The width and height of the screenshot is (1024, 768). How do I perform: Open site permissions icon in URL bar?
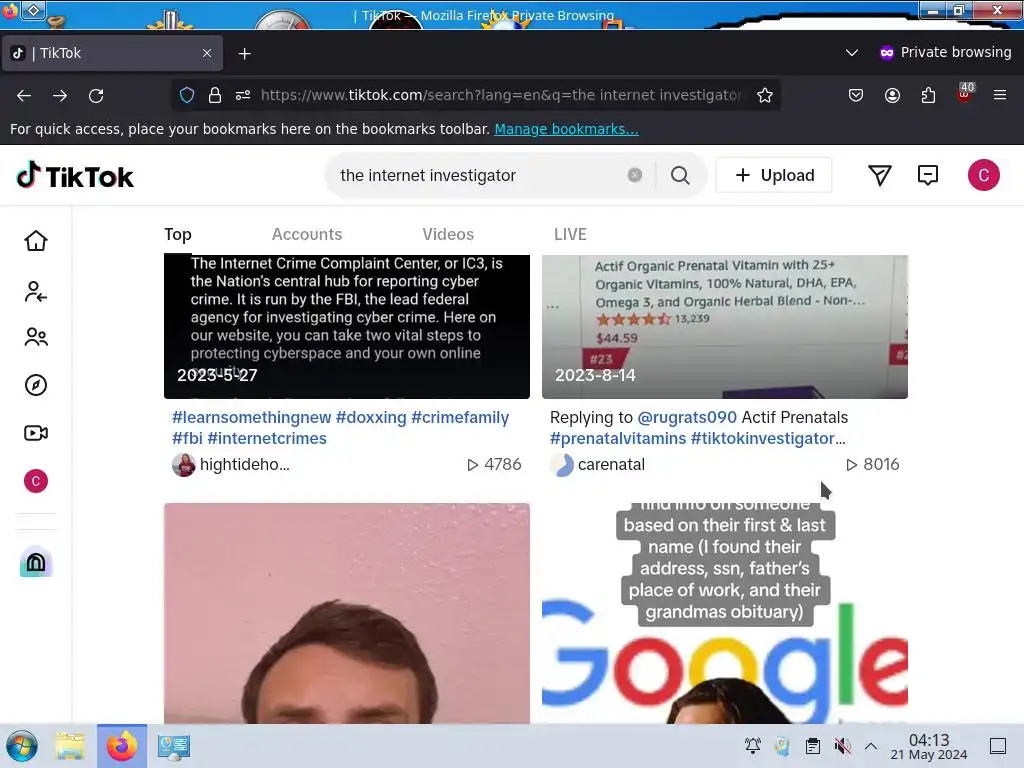243,95
